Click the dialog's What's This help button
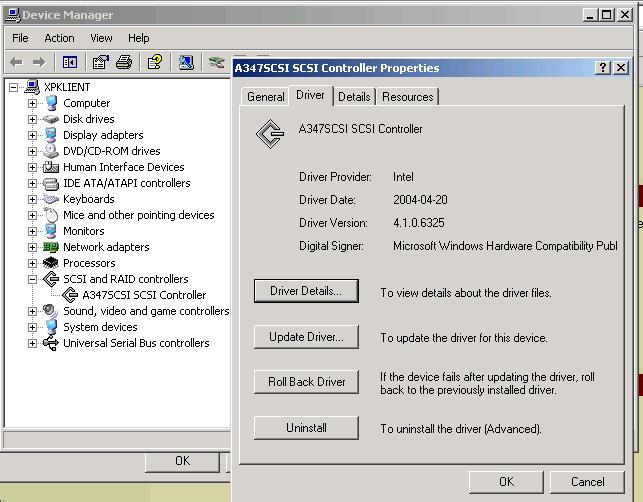643x502 pixels. (603, 67)
